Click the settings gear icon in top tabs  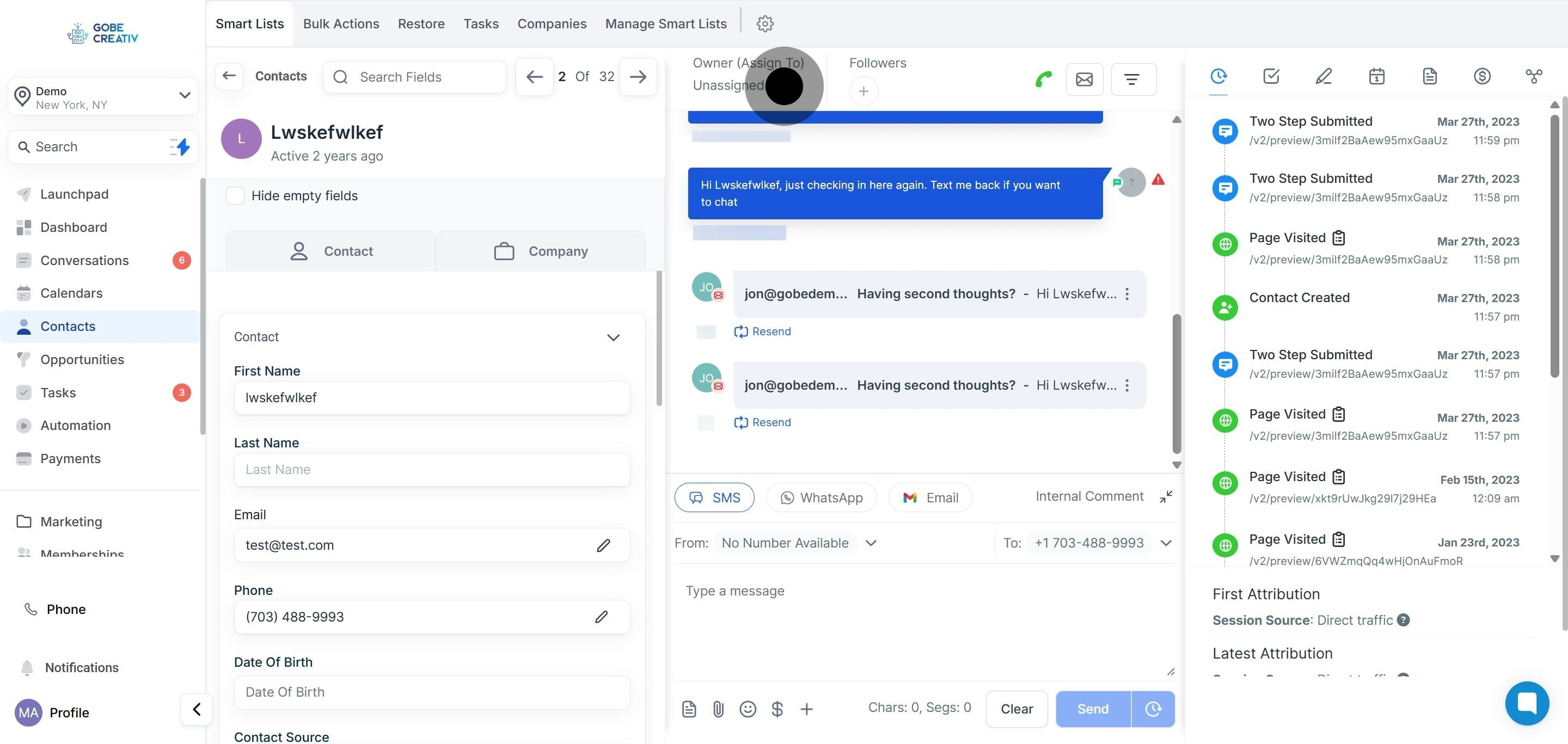click(764, 24)
